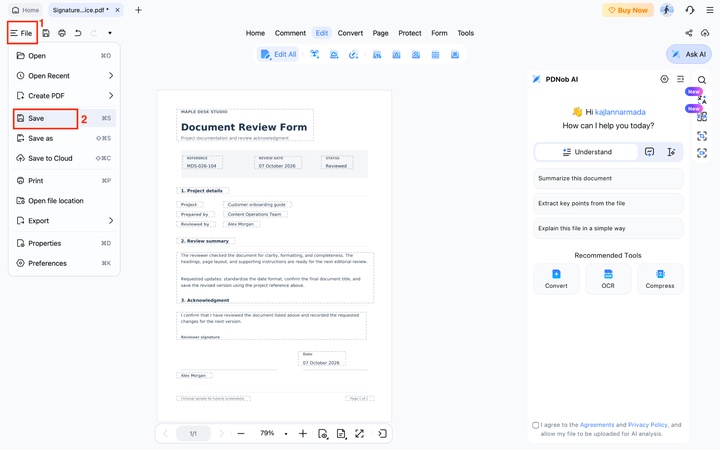The image size is (720, 450).
Task: Close the Signature PDF document tab
Action: click(118, 10)
